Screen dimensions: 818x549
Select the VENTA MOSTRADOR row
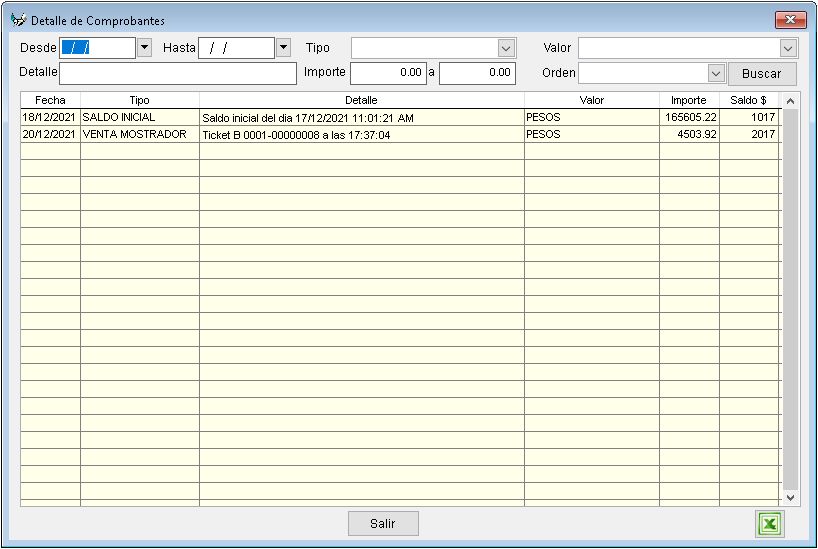tap(300, 135)
